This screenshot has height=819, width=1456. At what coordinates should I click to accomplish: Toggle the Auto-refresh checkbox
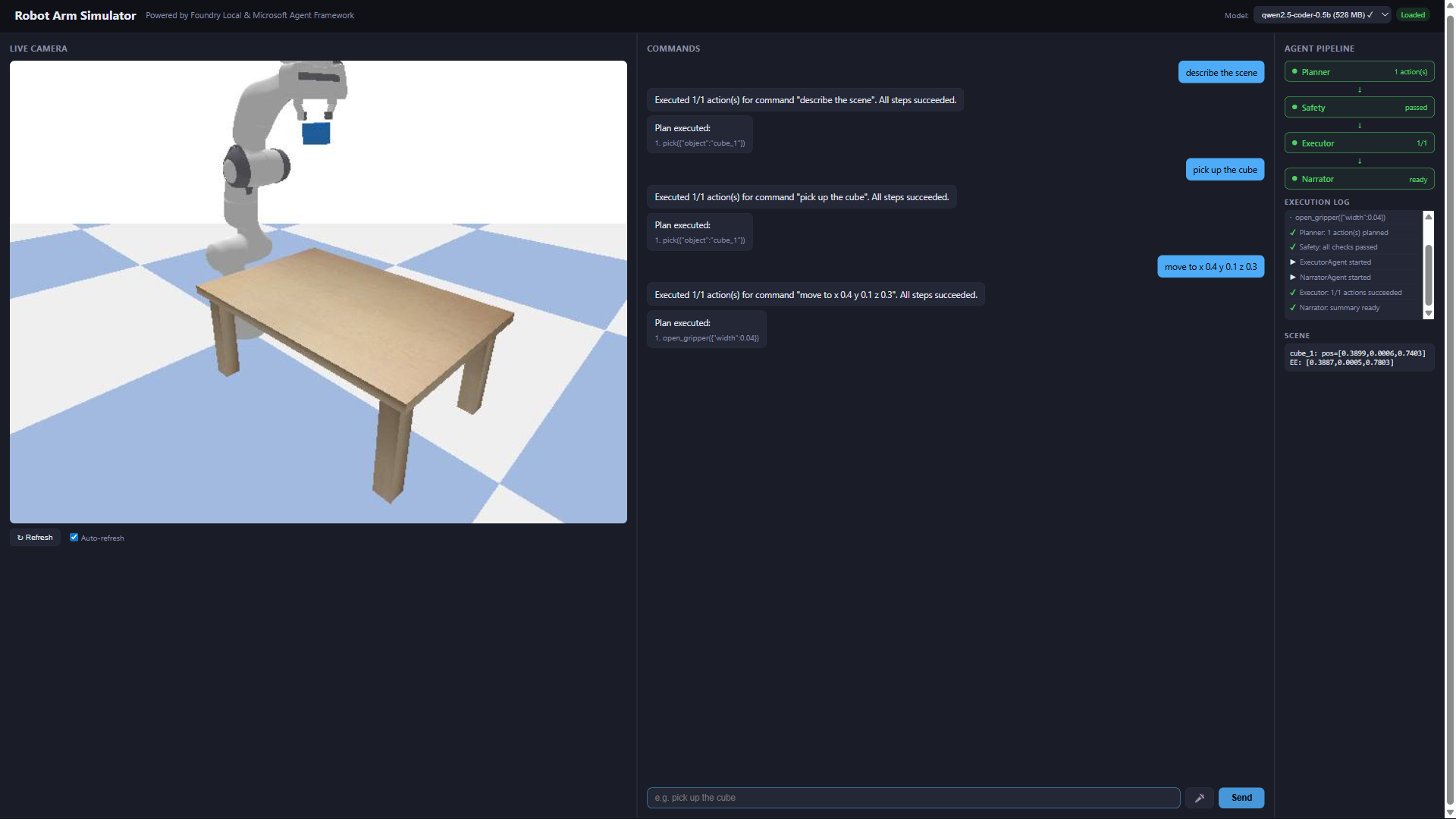(x=74, y=538)
